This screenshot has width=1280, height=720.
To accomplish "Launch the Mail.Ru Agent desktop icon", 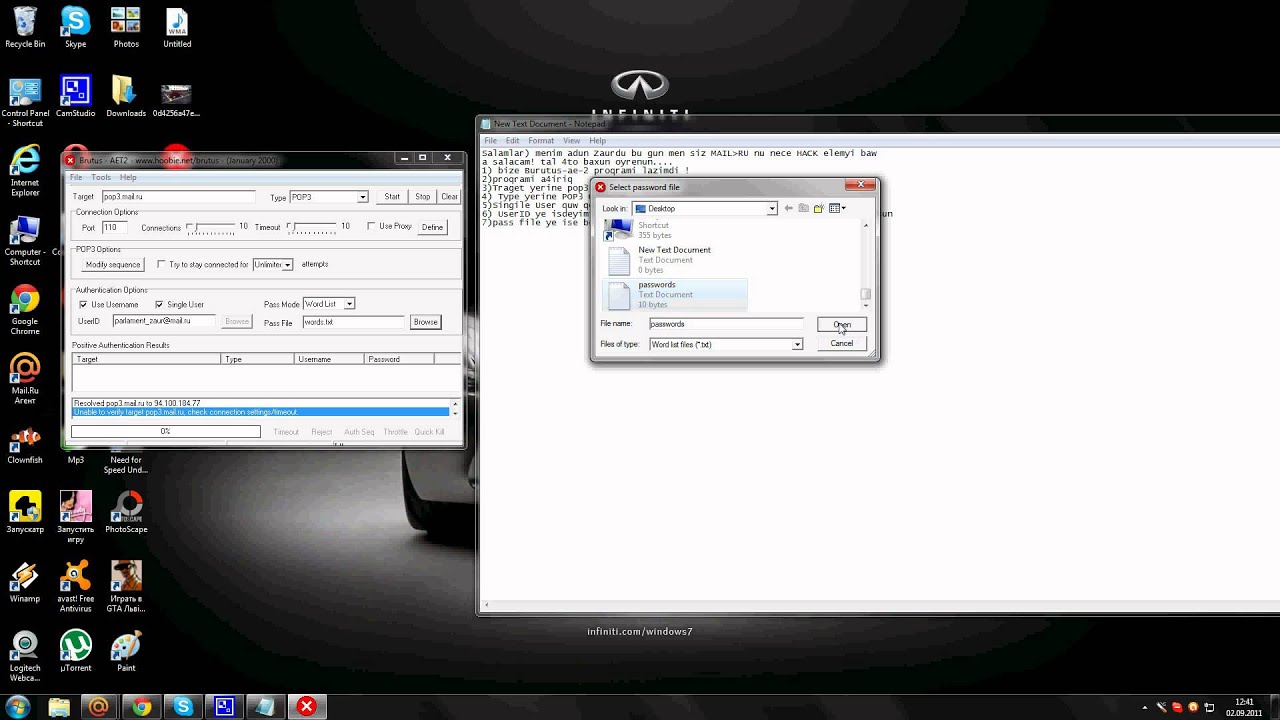I will click(25, 379).
